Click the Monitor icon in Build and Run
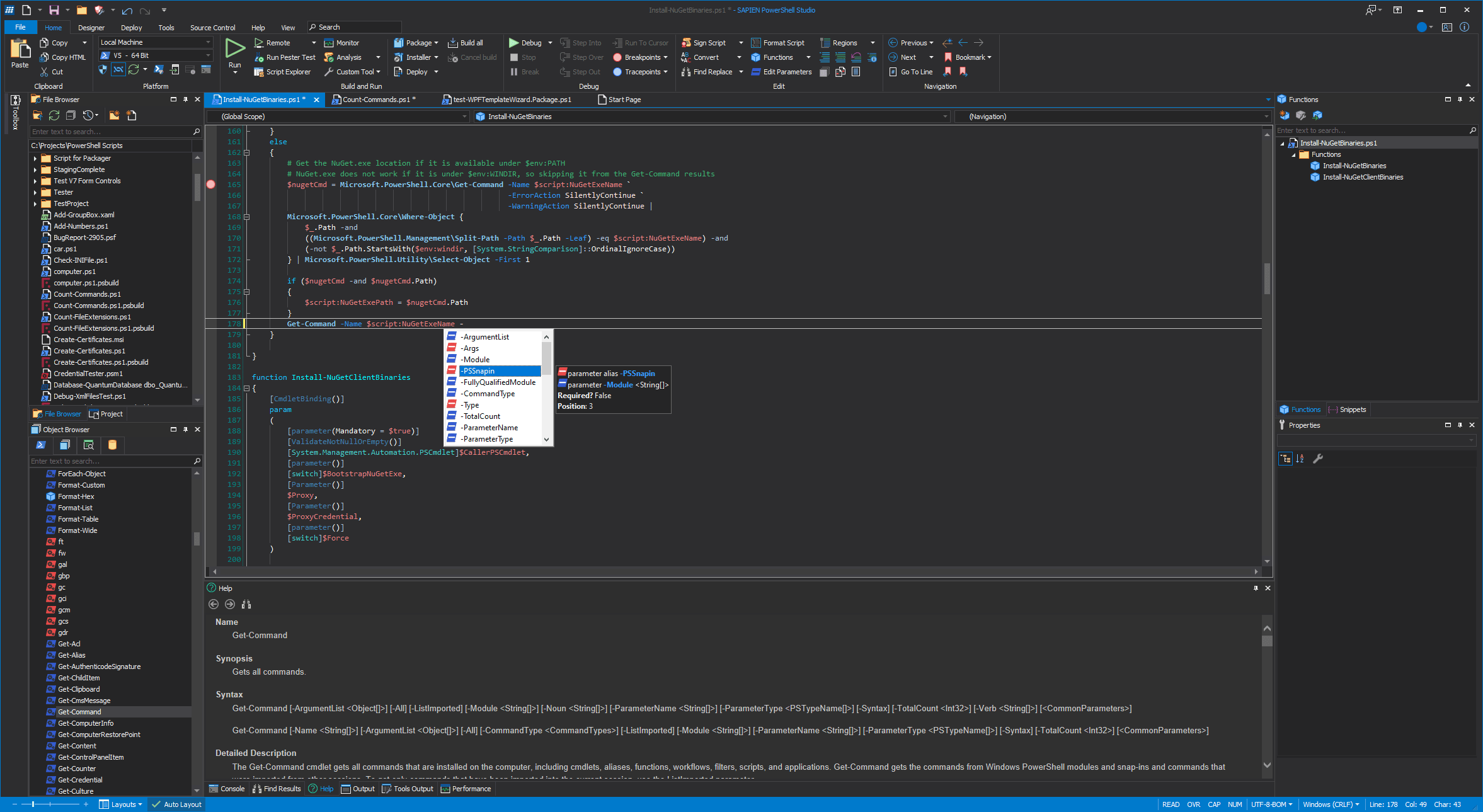 (x=329, y=43)
